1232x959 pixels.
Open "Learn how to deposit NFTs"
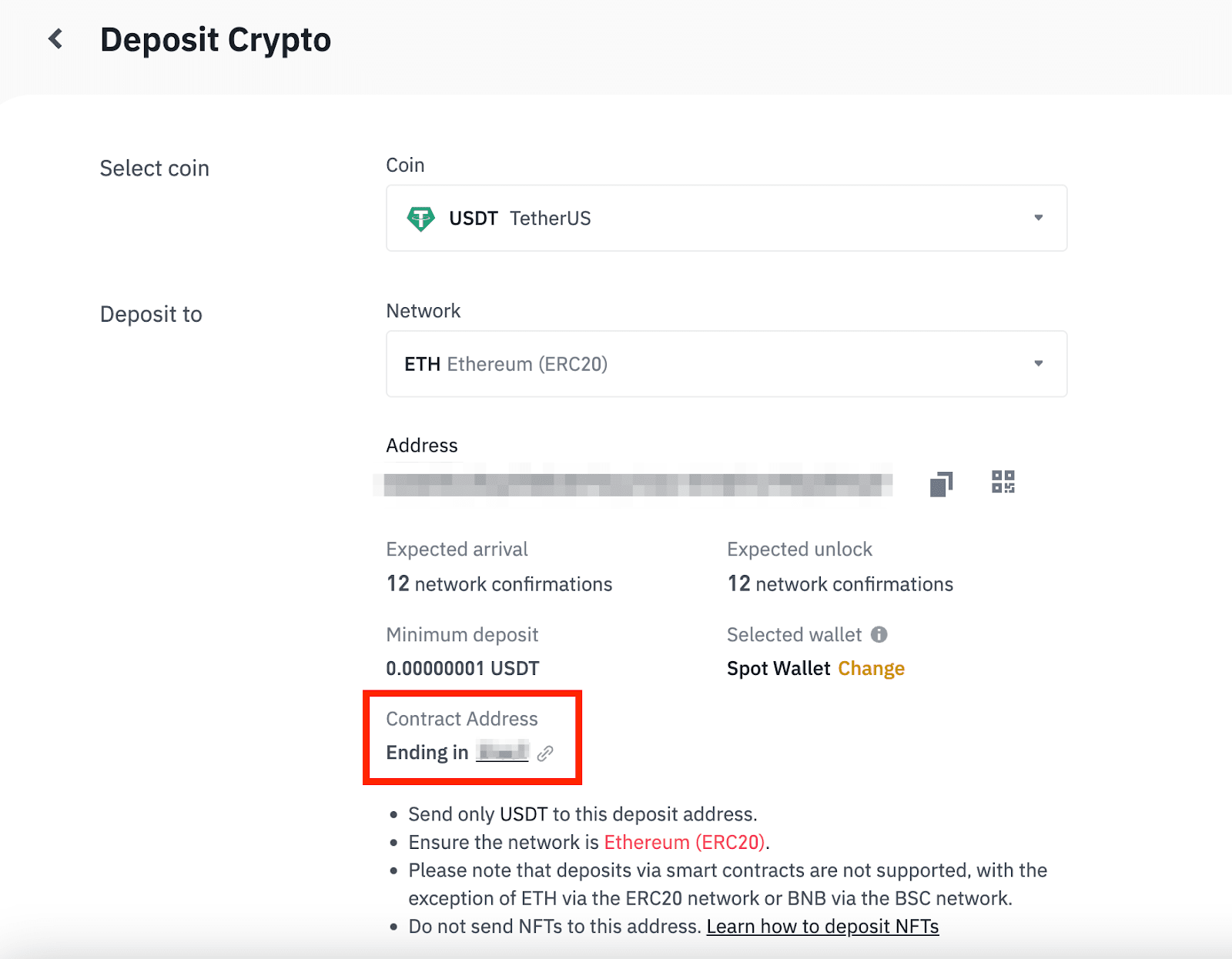coord(822,927)
